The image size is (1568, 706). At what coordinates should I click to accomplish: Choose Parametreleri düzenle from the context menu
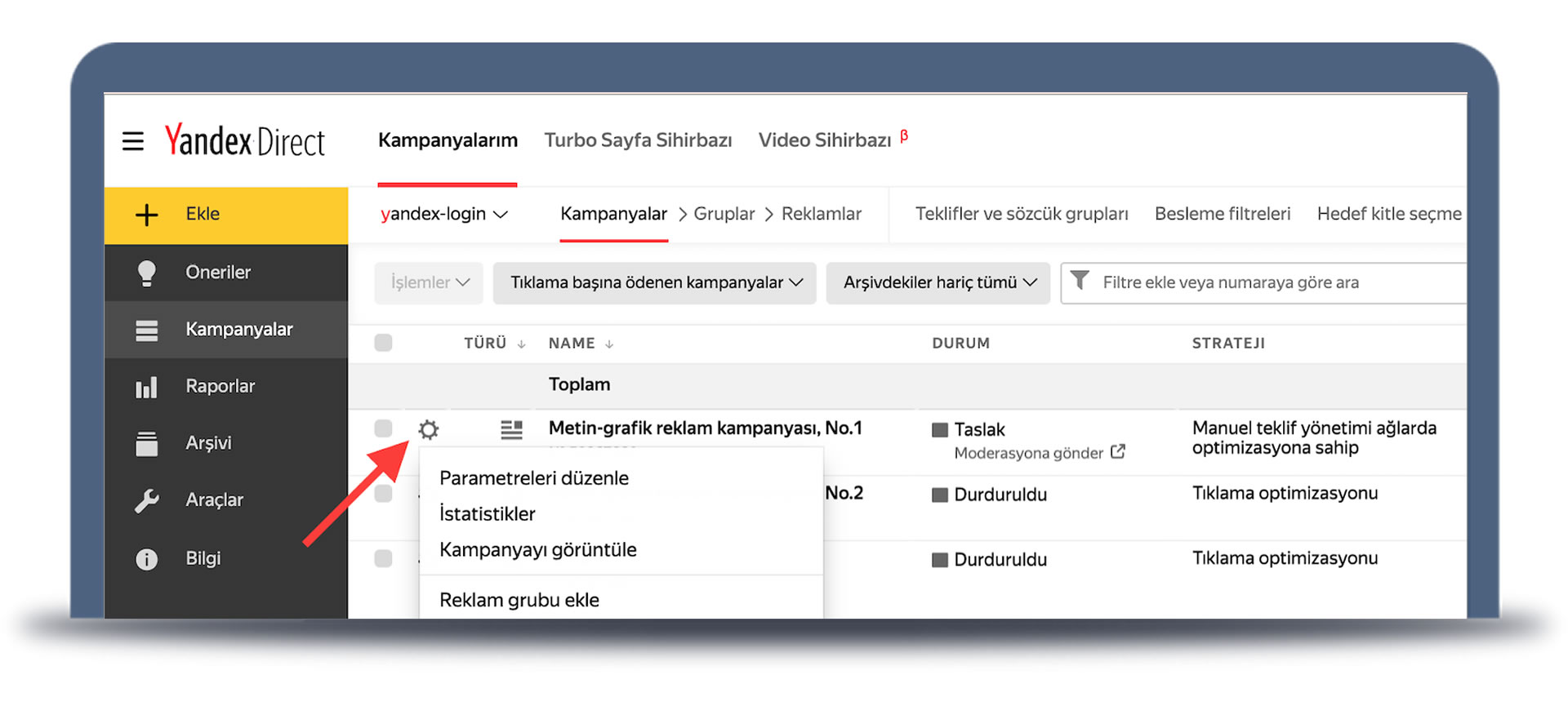(534, 478)
